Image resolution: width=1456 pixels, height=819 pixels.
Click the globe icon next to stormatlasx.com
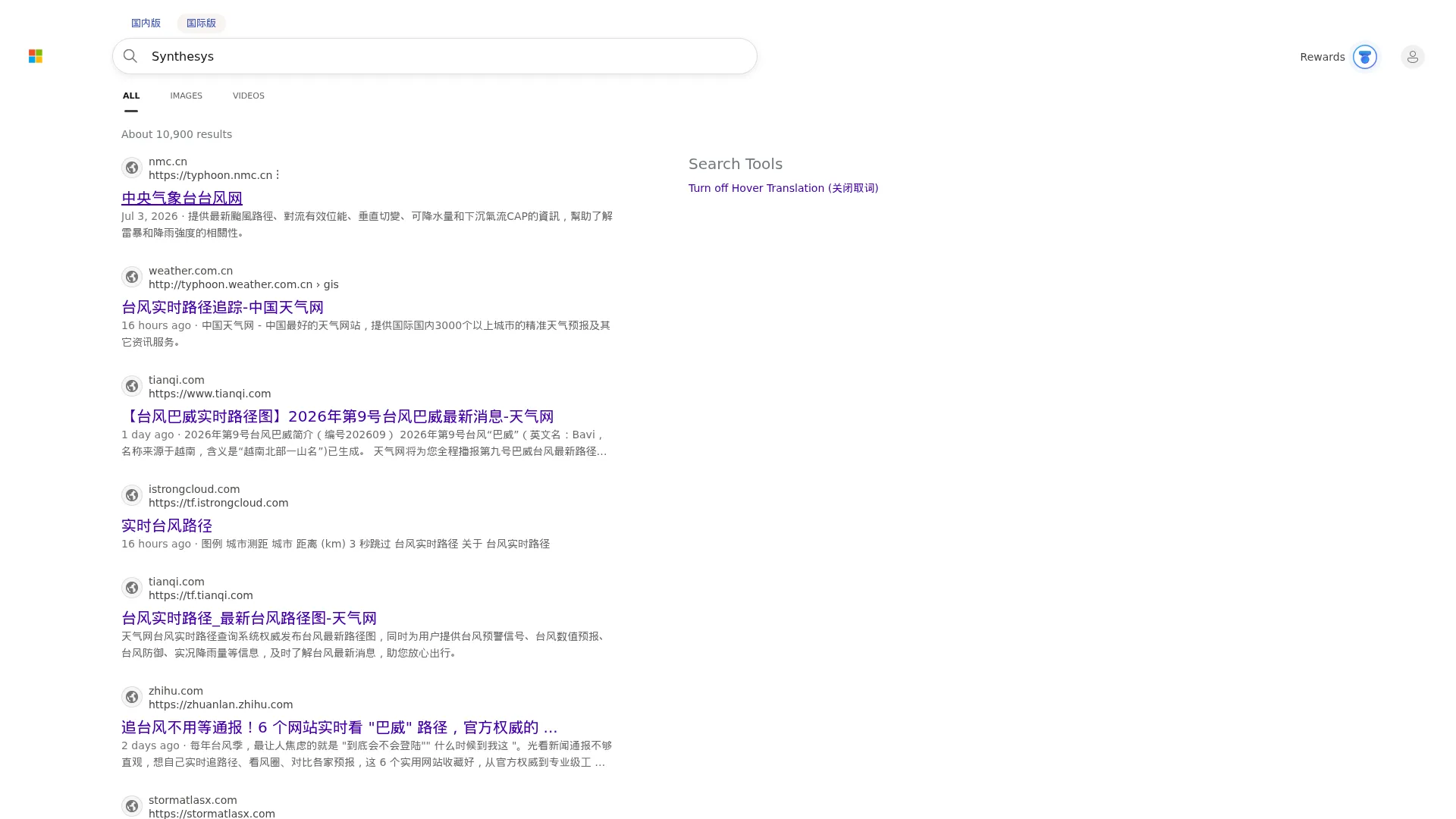tap(132, 806)
